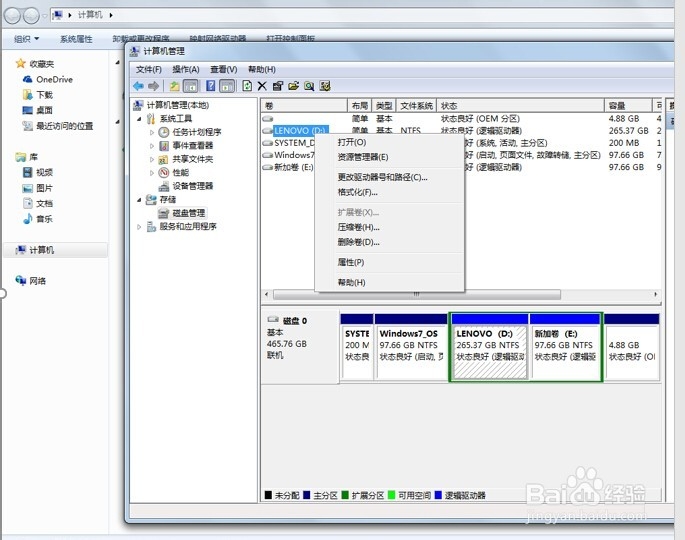Click the blue Help question mark icon

pyautogui.click(x=210, y=86)
